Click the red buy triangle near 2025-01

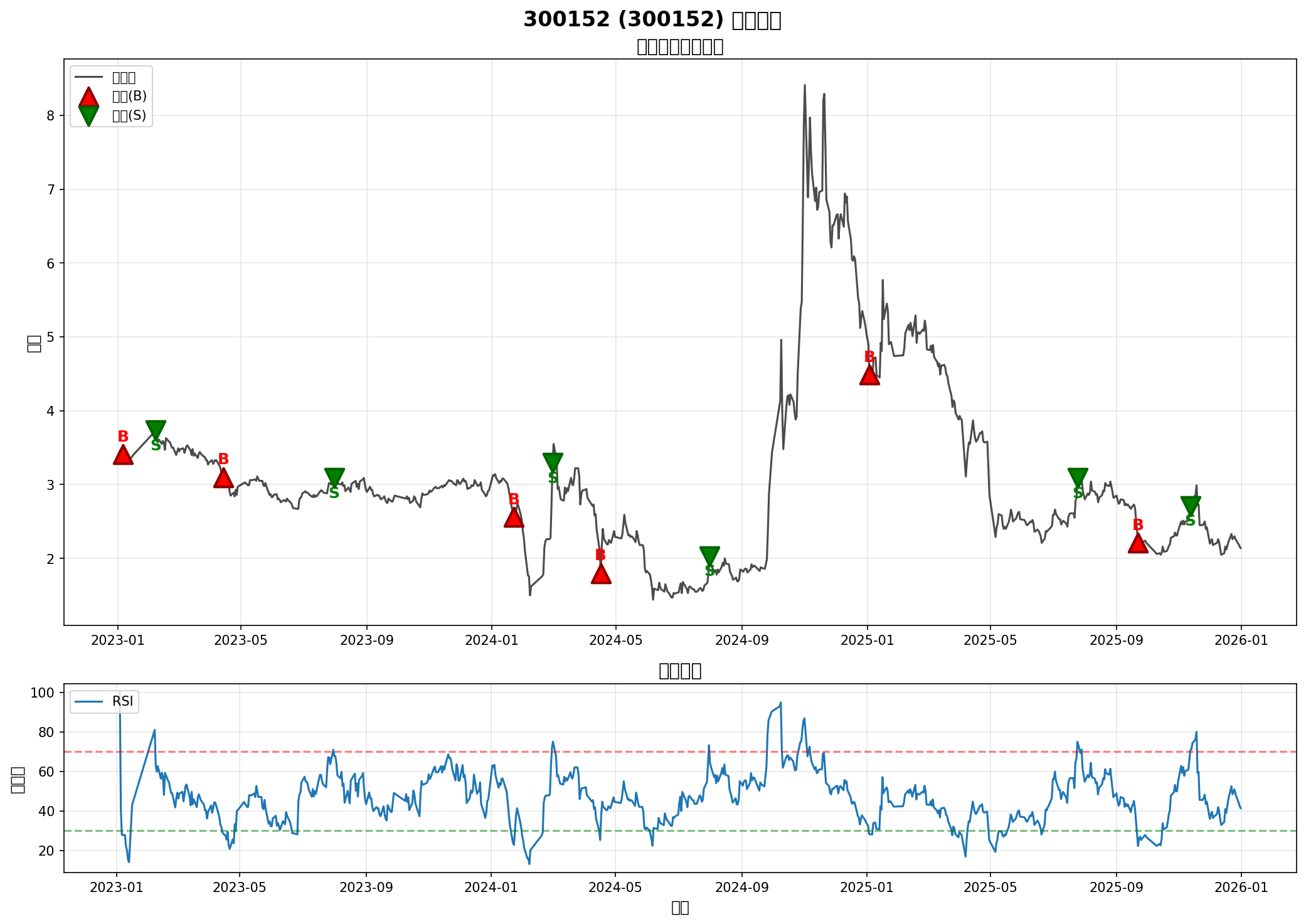click(869, 376)
